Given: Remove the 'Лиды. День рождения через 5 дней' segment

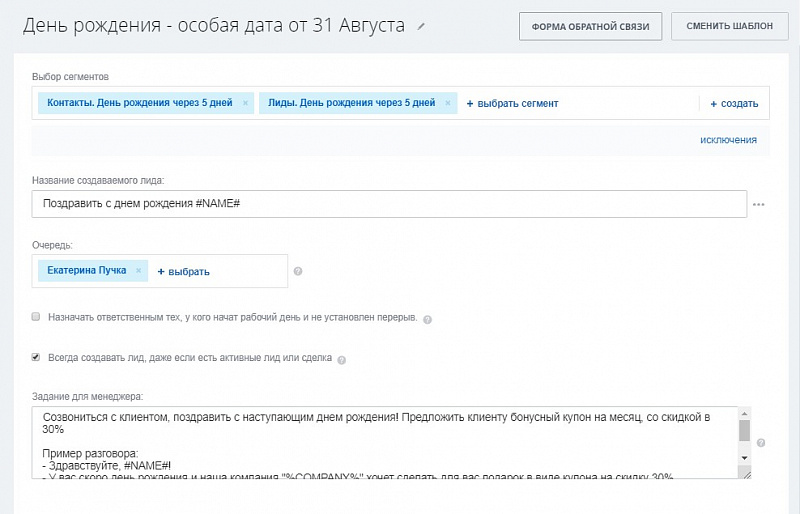Looking at the screenshot, I should coord(448,103).
